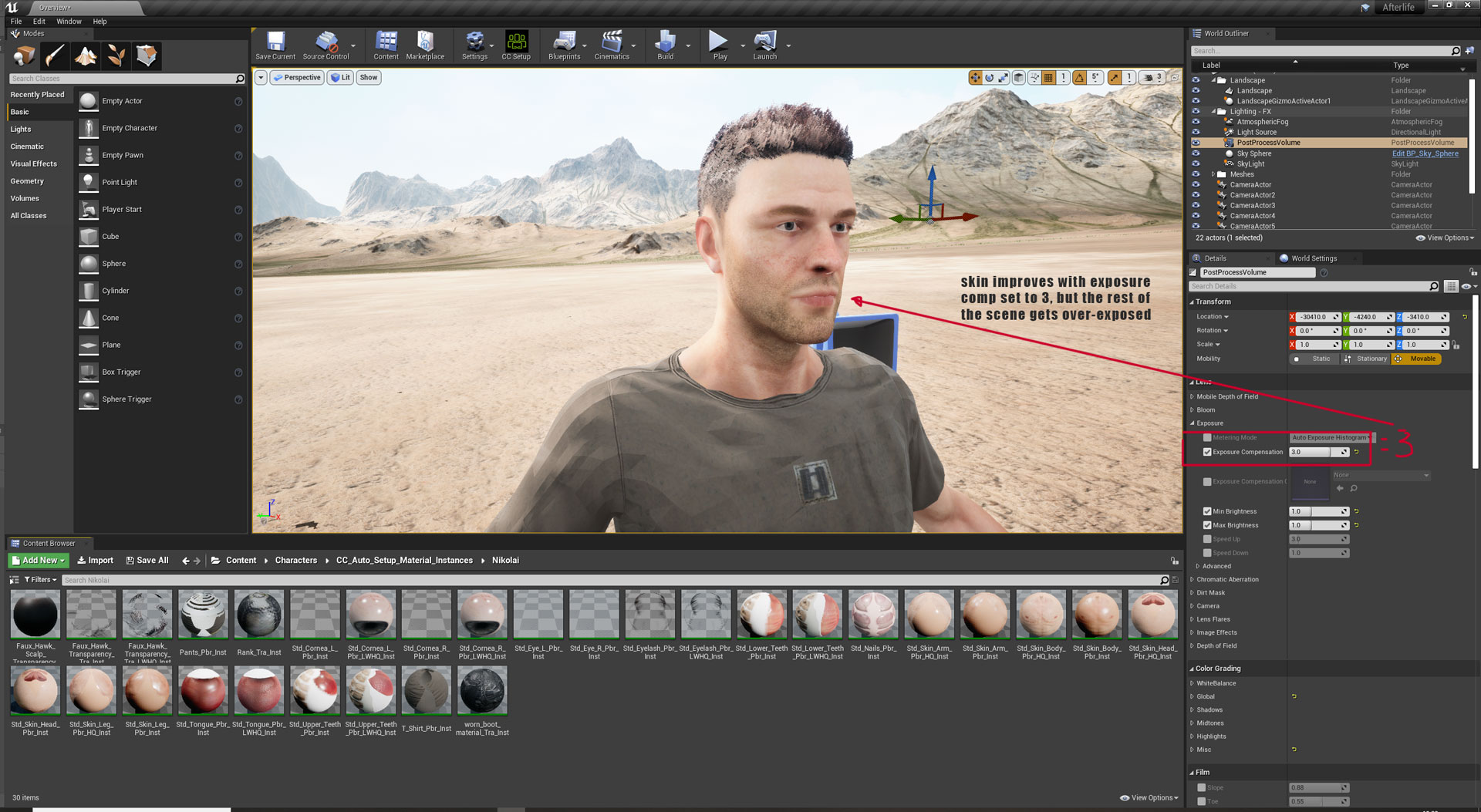Click the Play toolbar icon
This screenshot has height=812, width=1481.
[720, 45]
